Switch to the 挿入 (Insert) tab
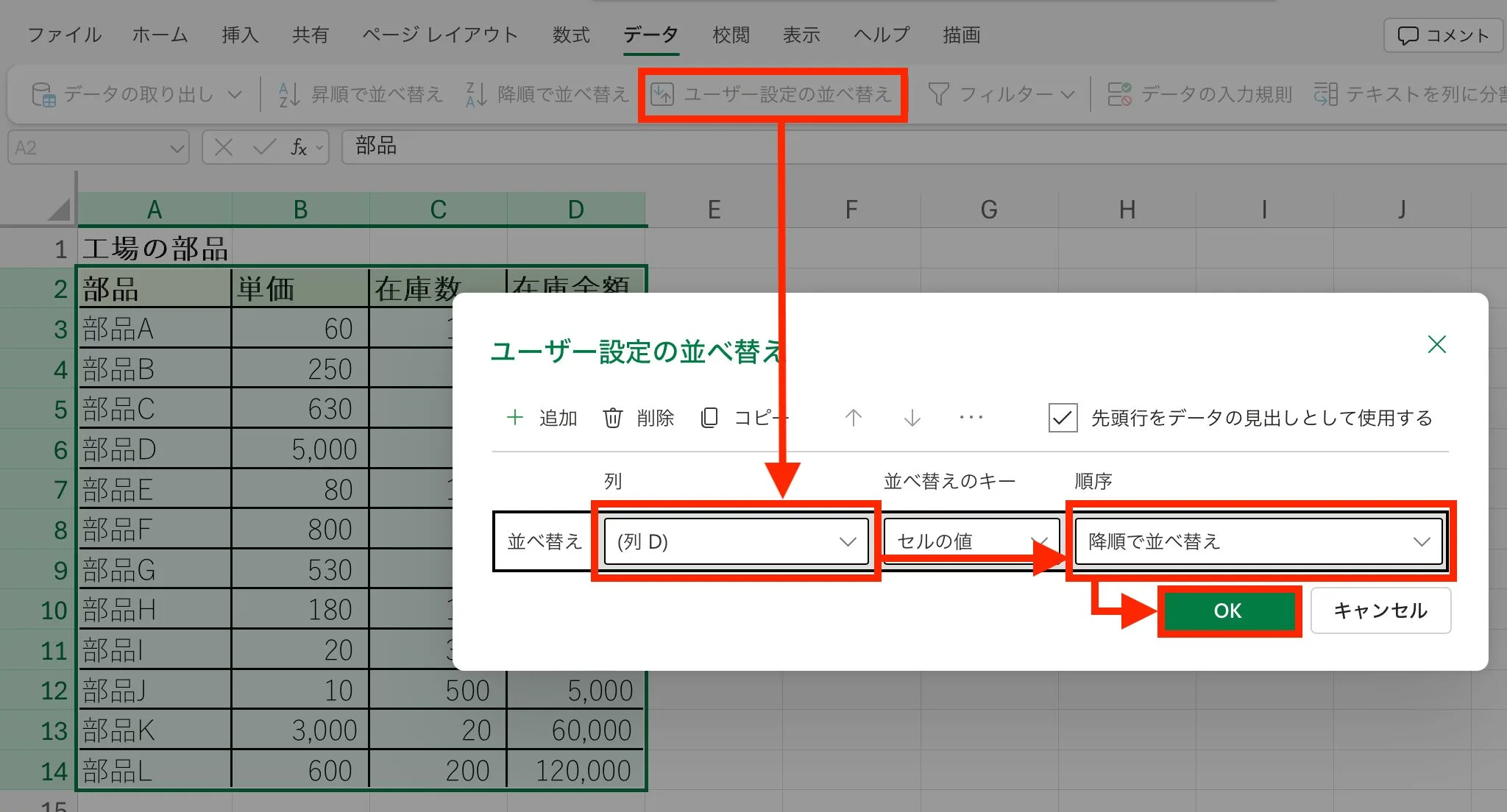The image size is (1507, 812). click(240, 35)
